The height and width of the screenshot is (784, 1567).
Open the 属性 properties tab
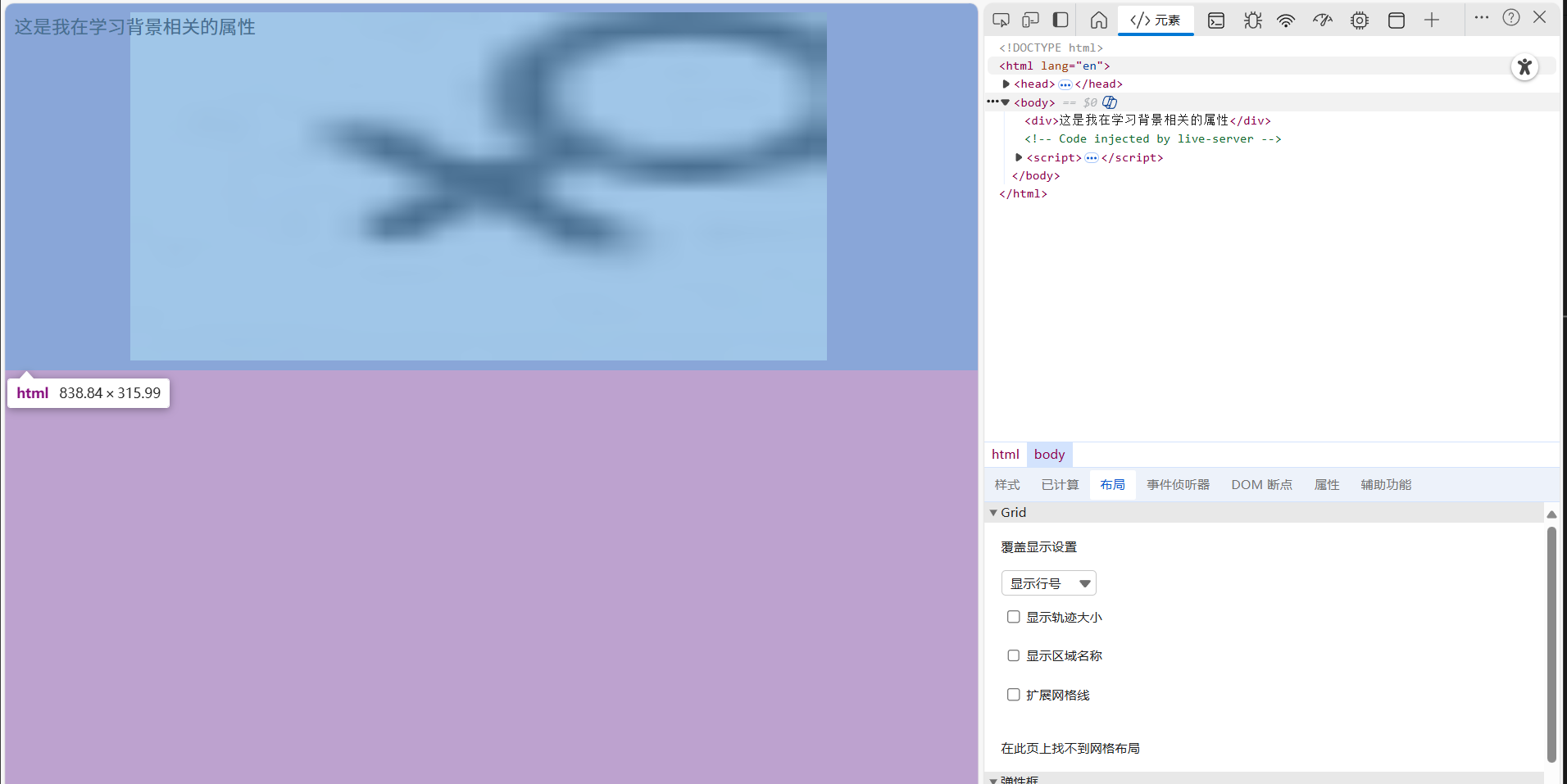1327,485
